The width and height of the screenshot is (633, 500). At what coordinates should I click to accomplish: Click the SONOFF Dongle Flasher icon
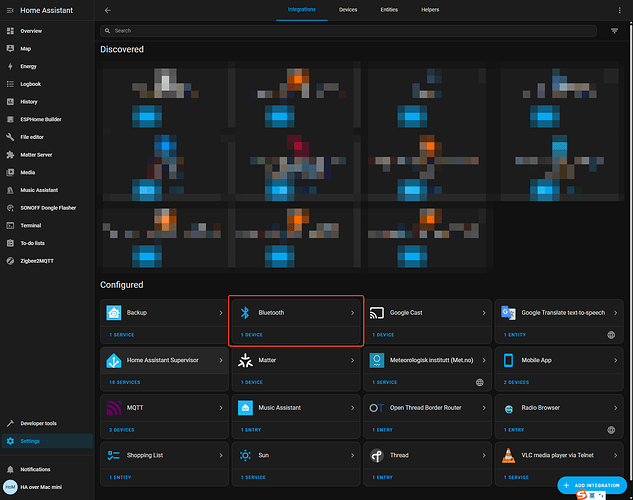pyautogui.click(x=10, y=208)
